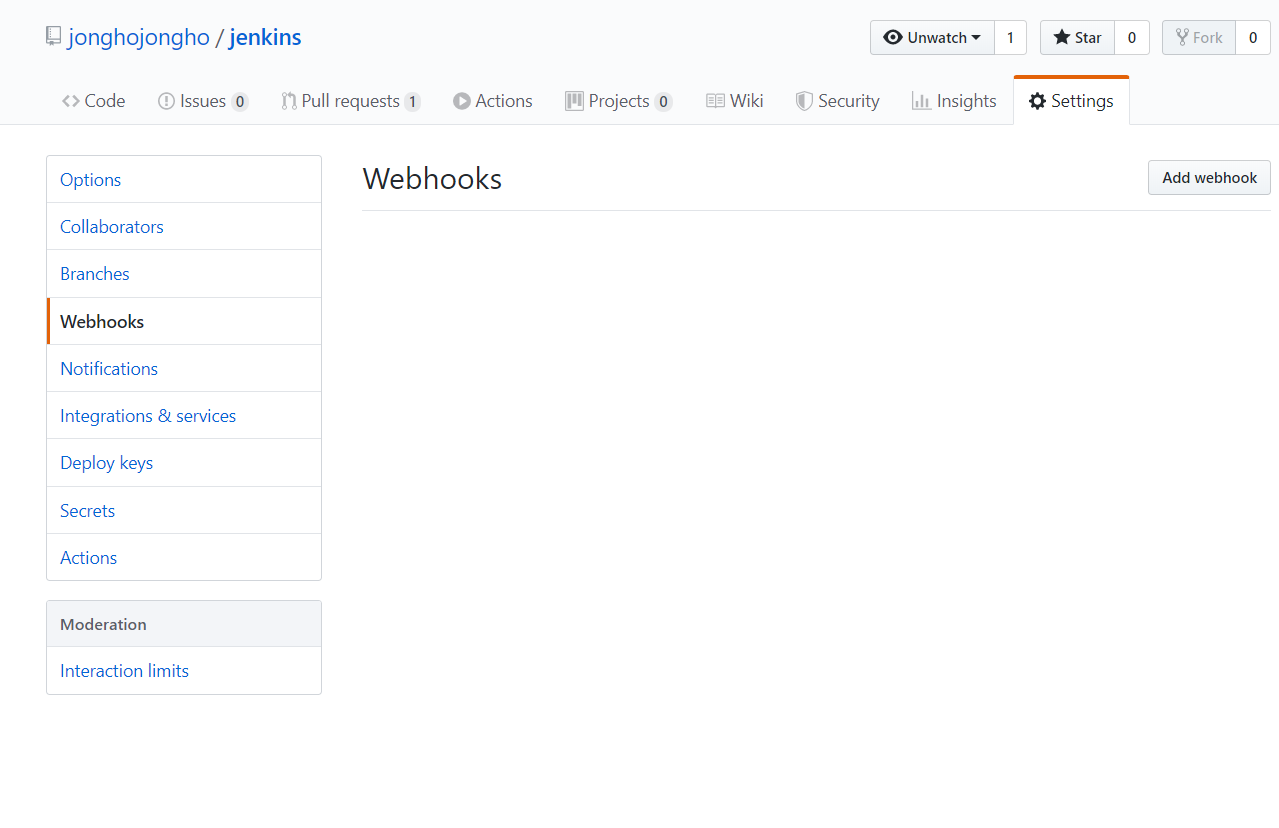The height and width of the screenshot is (828, 1279).
Task: Click the eye icon on Unwatch
Action: [893, 38]
